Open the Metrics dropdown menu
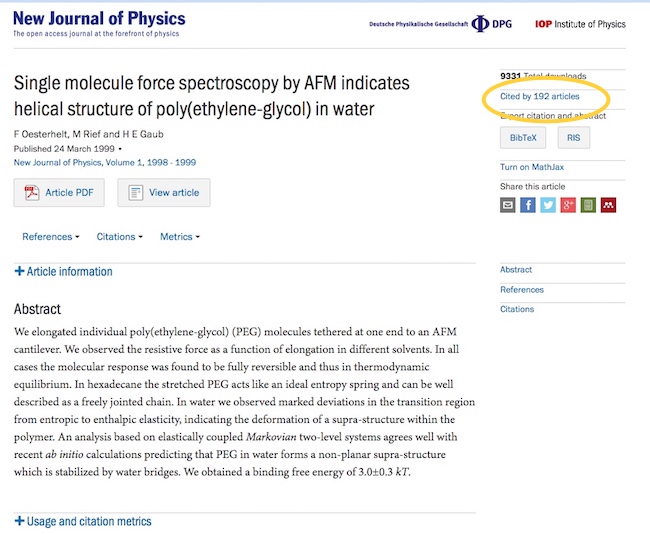The height and width of the screenshot is (534, 650). [x=180, y=237]
